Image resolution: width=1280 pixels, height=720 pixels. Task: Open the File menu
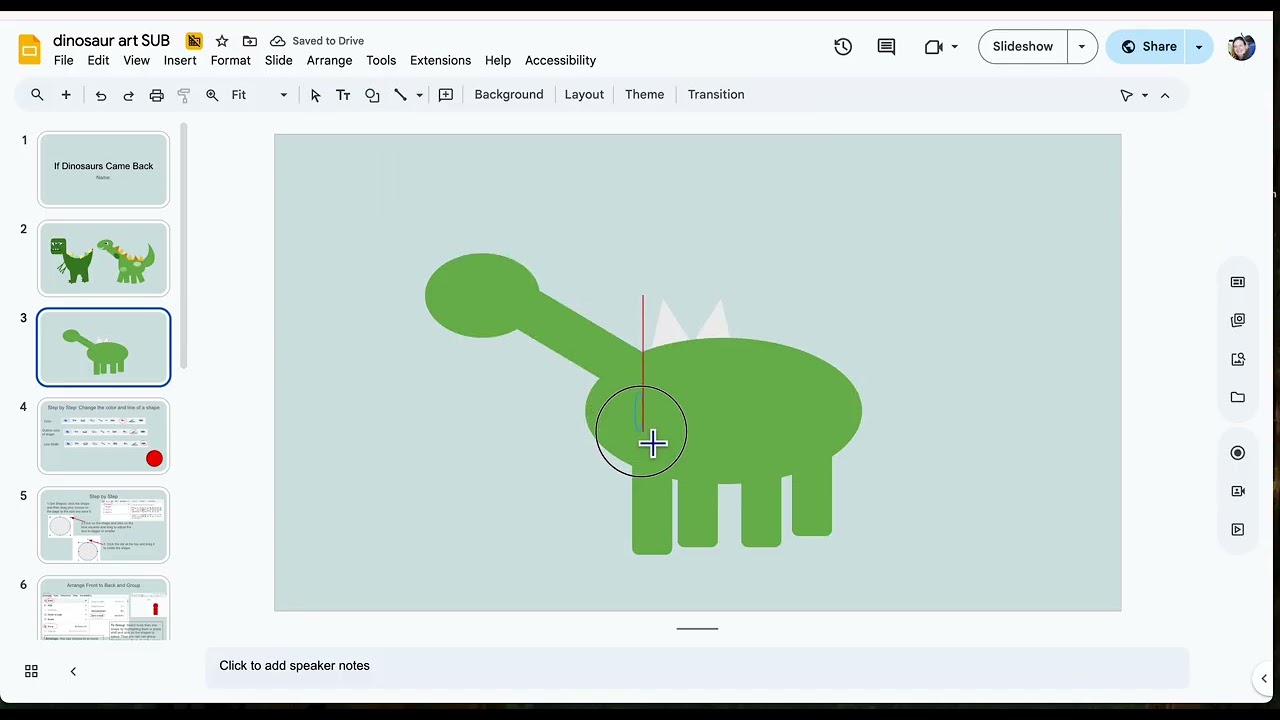coord(63,60)
